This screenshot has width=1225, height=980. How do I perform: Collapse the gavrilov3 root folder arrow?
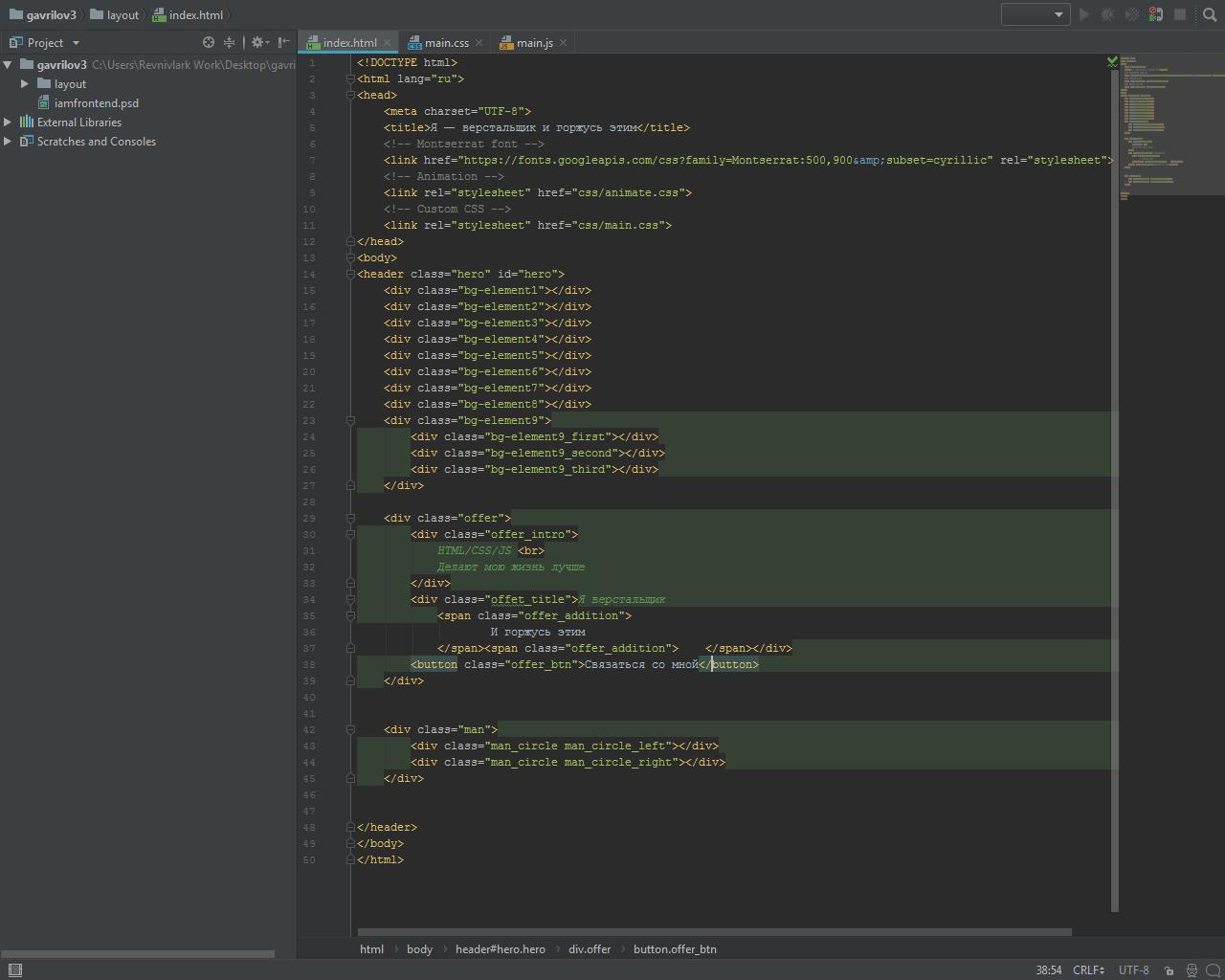[8, 64]
